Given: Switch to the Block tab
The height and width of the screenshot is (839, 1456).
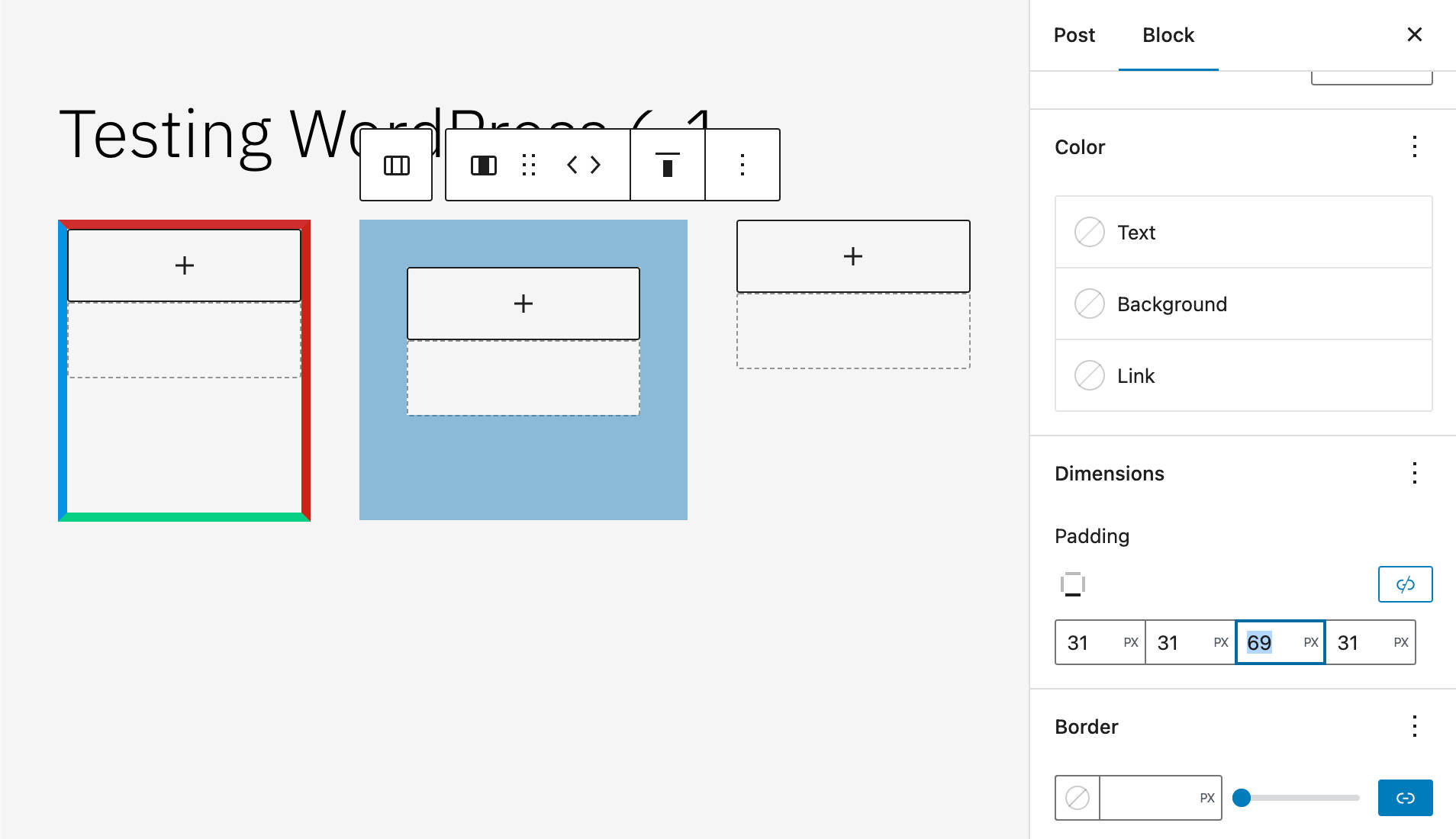Looking at the screenshot, I should pos(1167,35).
